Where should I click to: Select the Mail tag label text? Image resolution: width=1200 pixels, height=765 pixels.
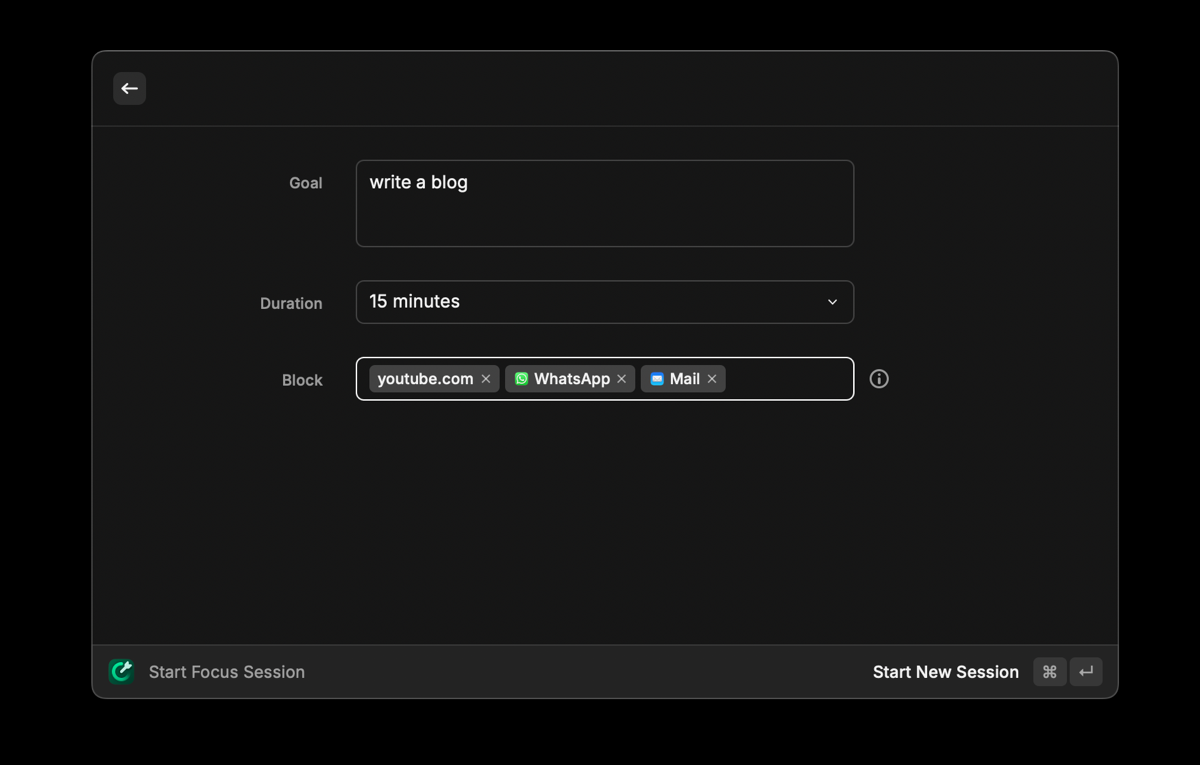tap(685, 379)
